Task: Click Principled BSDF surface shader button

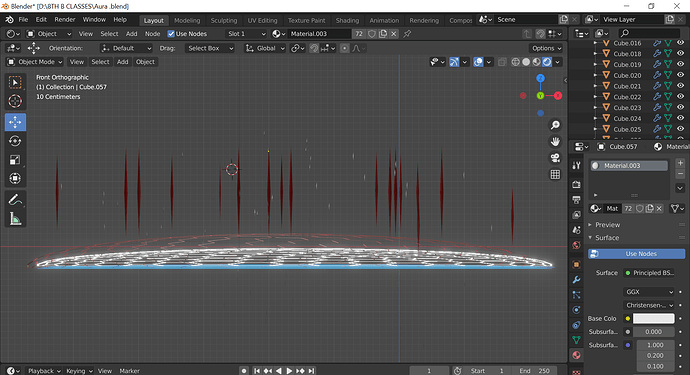Action: click(649, 273)
